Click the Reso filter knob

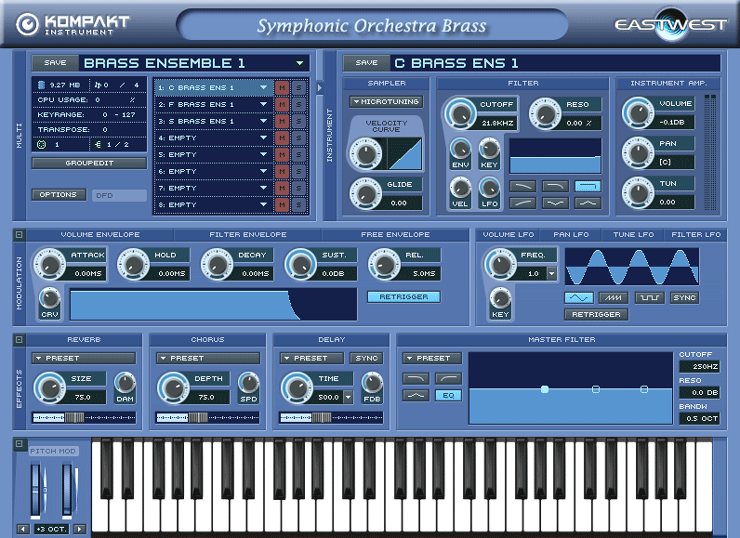click(546, 113)
